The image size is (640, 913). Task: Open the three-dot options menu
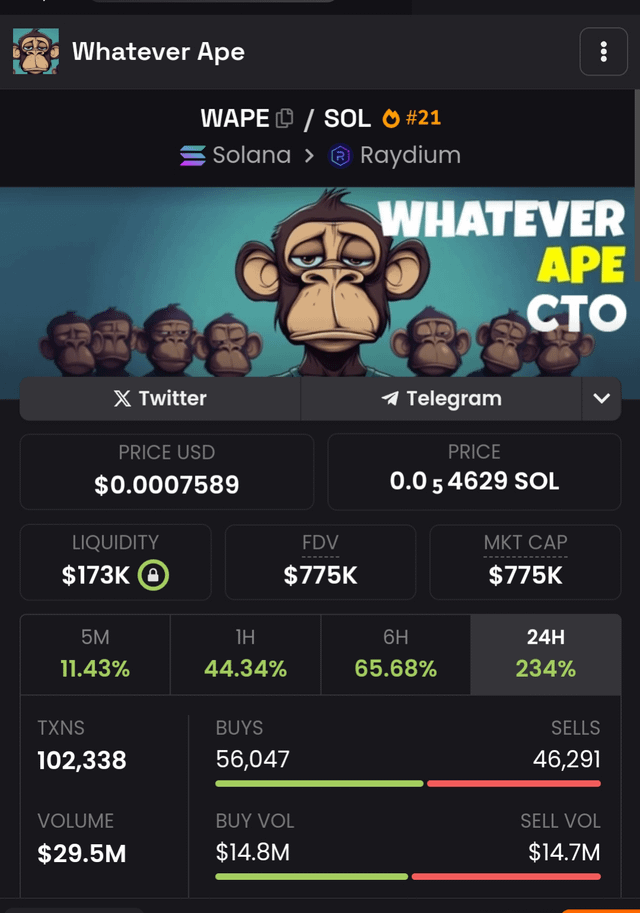coord(603,52)
